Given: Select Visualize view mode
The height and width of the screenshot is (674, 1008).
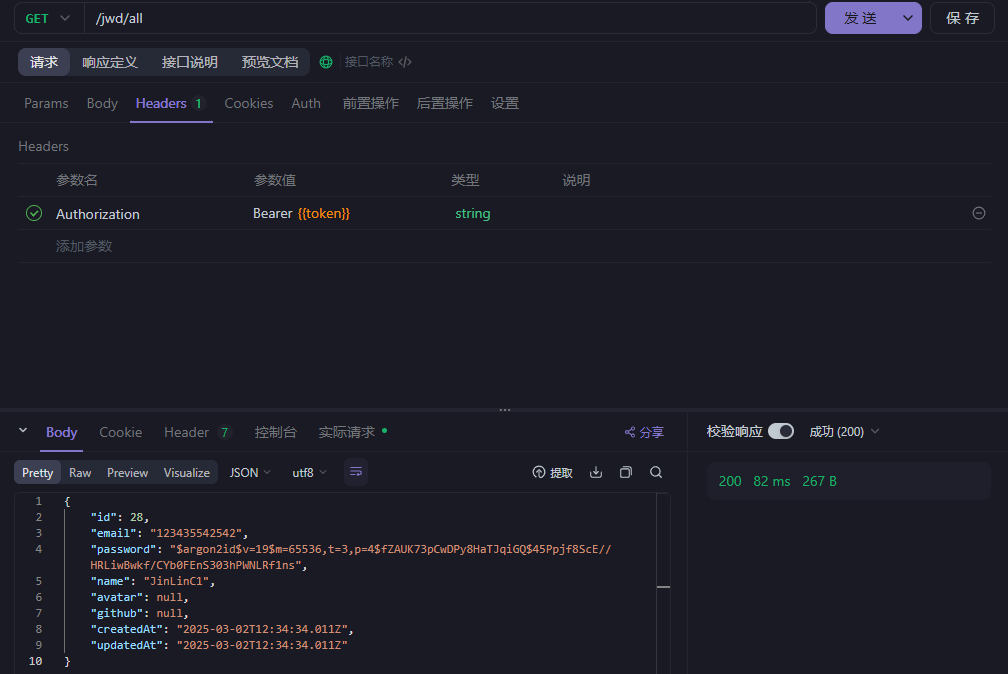Looking at the screenshot, I should (x=186, y=473).
